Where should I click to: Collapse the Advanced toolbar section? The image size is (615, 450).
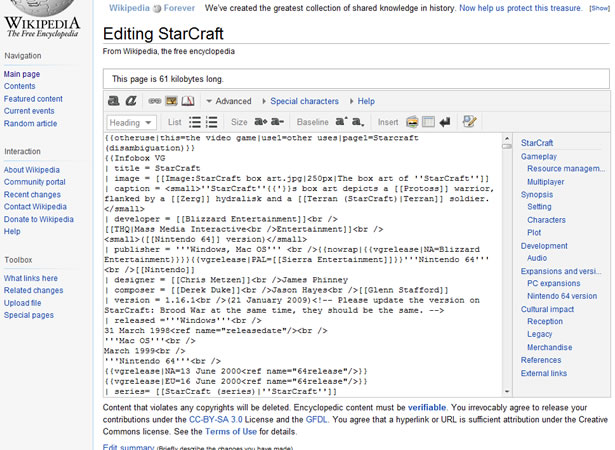229,101
